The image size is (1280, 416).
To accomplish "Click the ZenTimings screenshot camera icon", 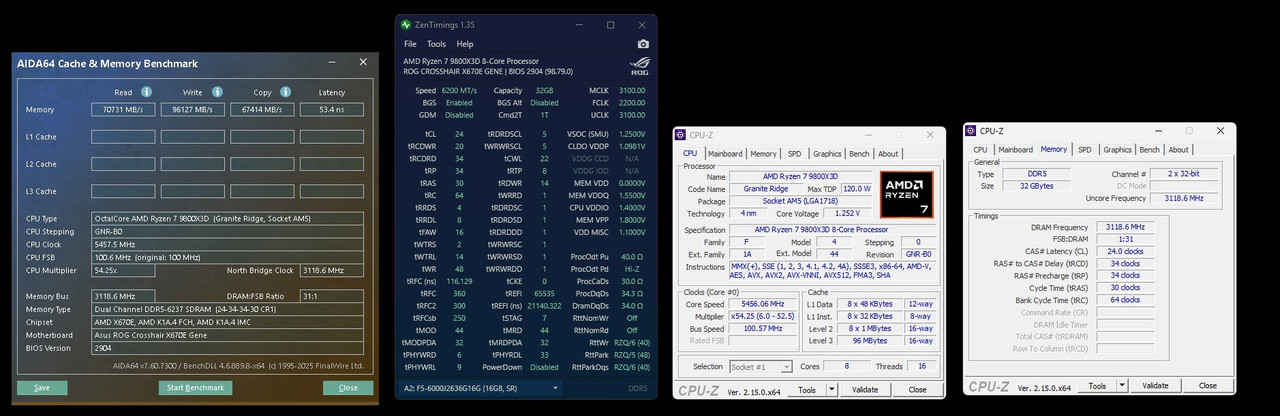I will pyautogui.click(x=643, y=44).
